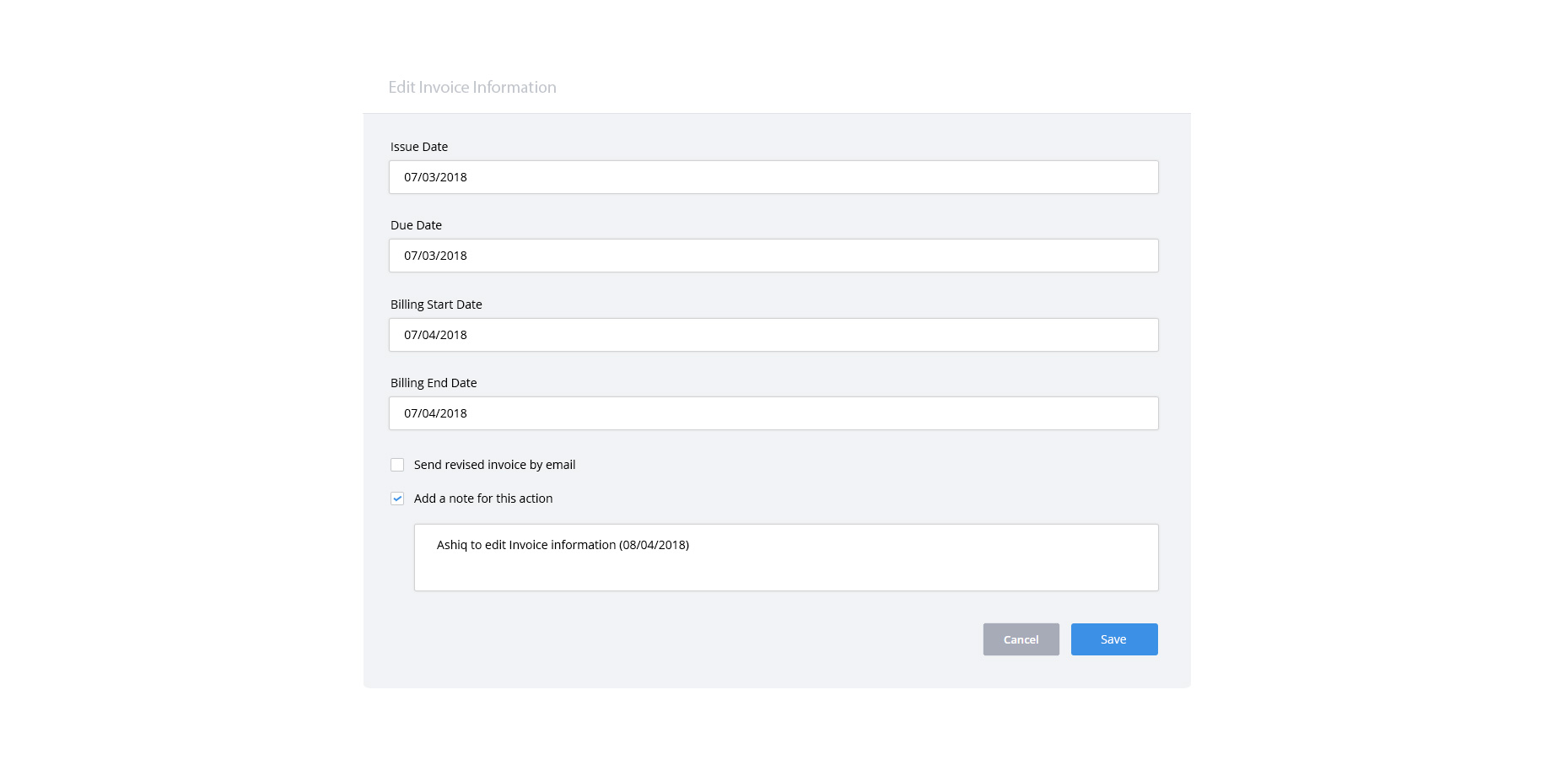
Task: Click the "Edit Invoice Information" heading
Action: click(472, 87)
